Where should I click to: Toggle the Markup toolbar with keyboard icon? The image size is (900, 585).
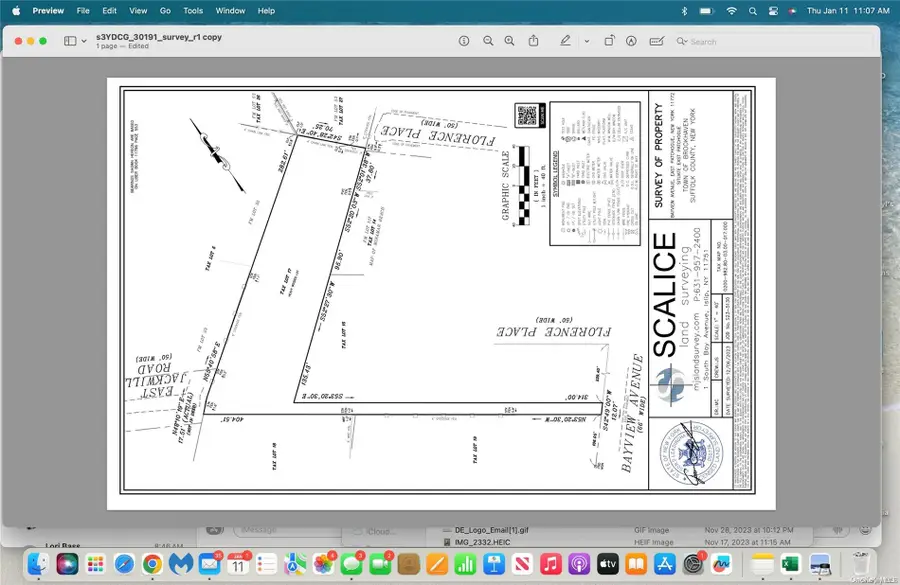[x=655, y=41]
